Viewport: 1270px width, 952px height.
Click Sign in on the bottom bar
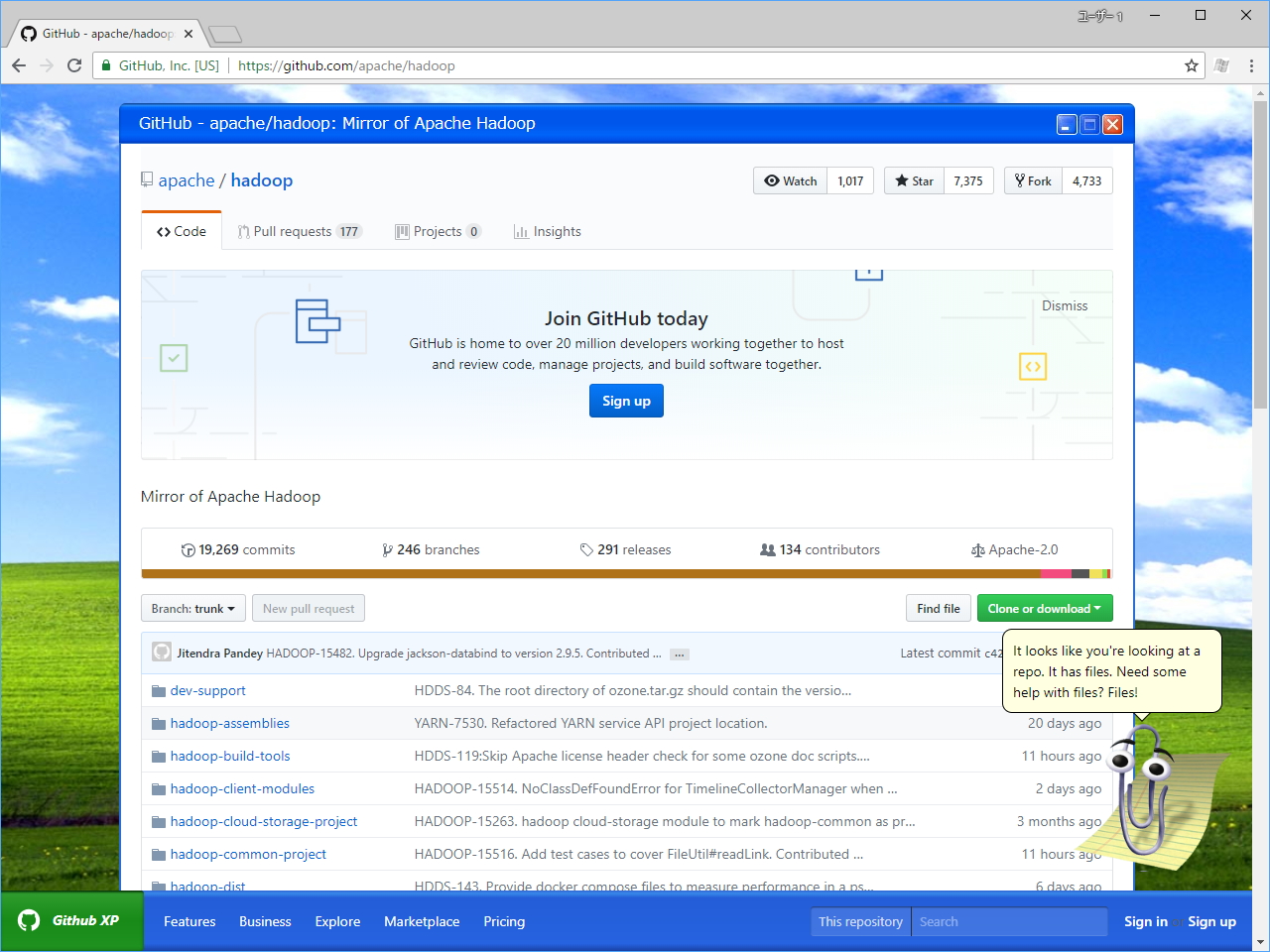click(x=1146, y=921)
